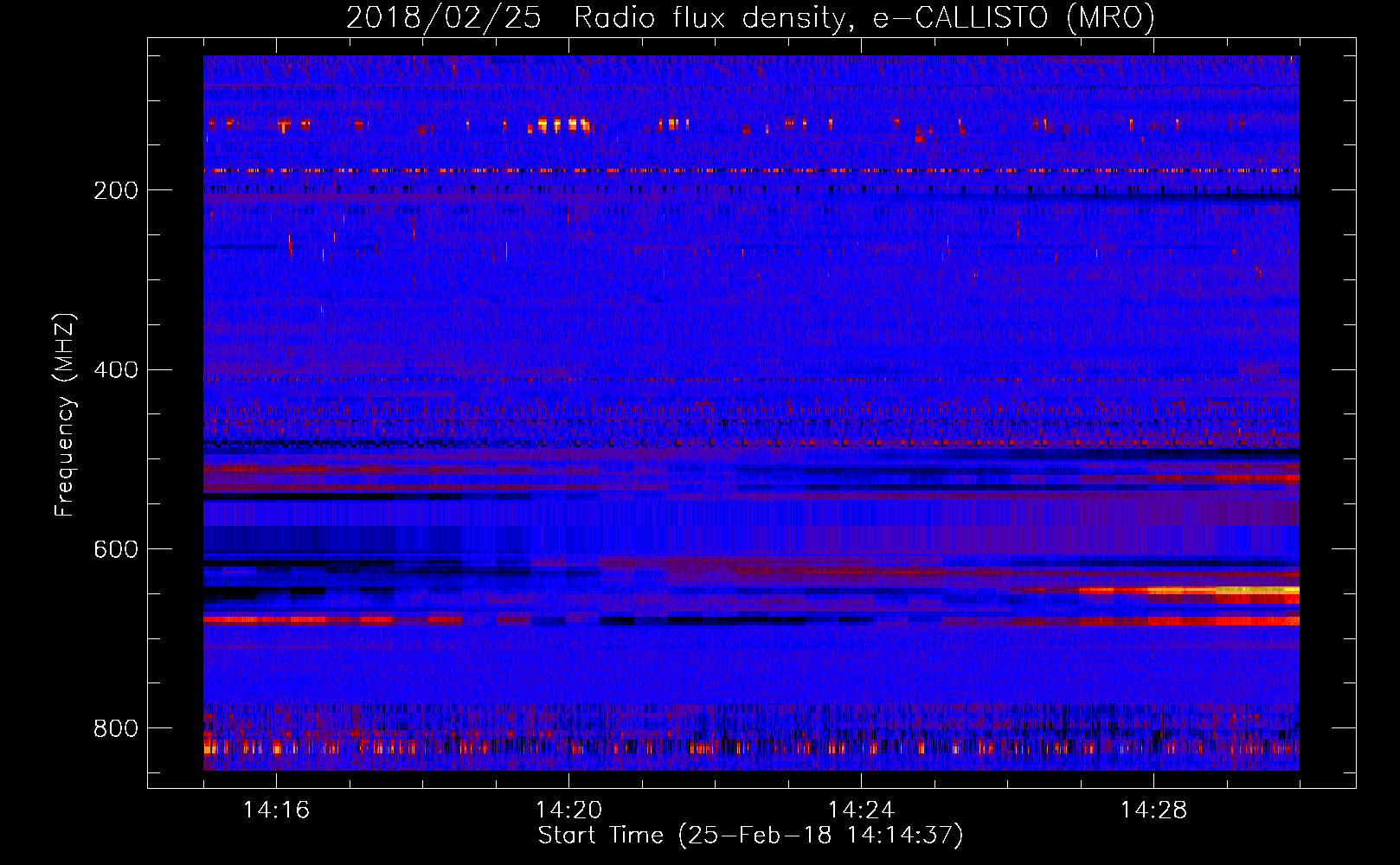Click the date "2018/02/25" in the title
Screen dimensions: 1400x865
(444, 17)
